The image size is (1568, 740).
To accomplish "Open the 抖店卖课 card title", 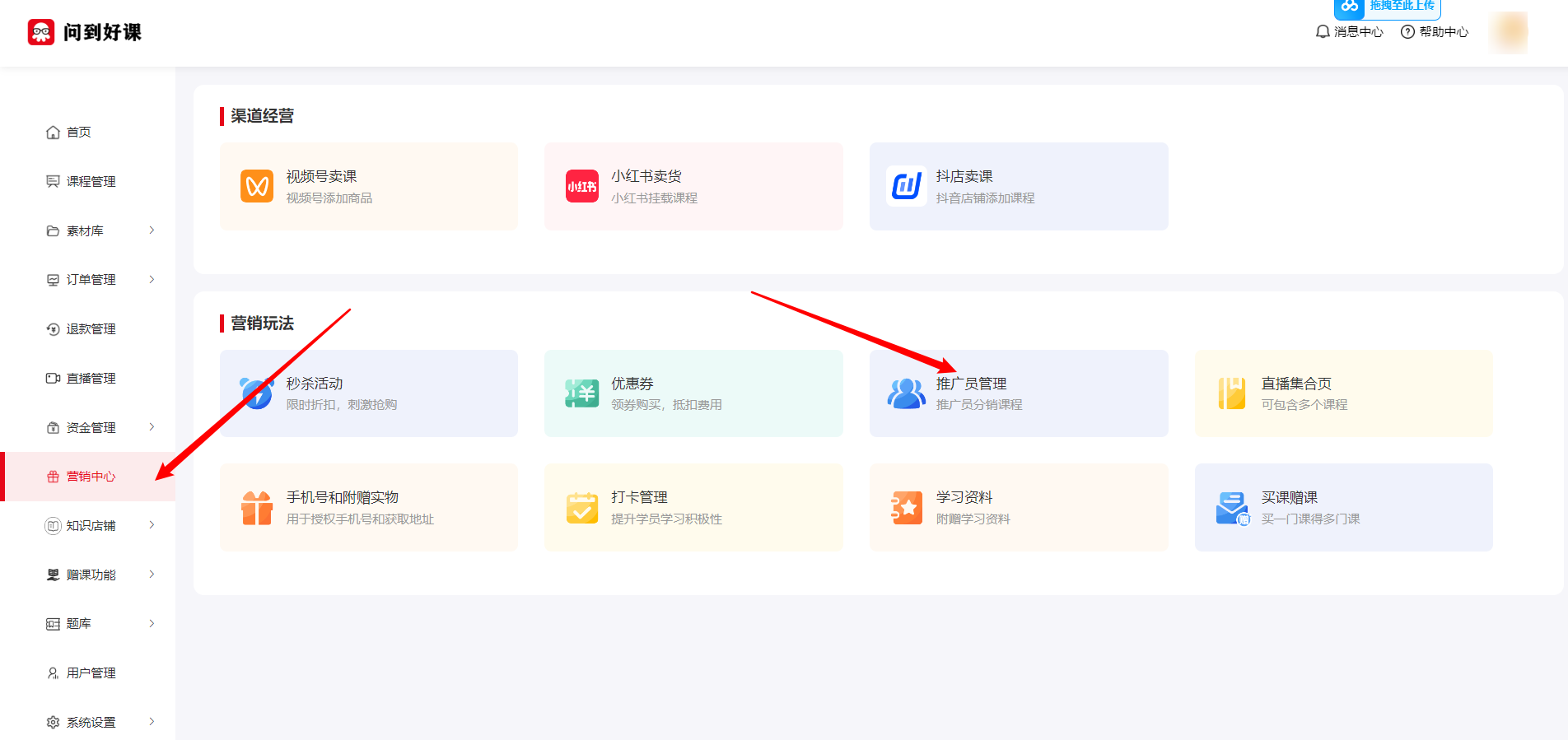I will click(x=964, y=176).
